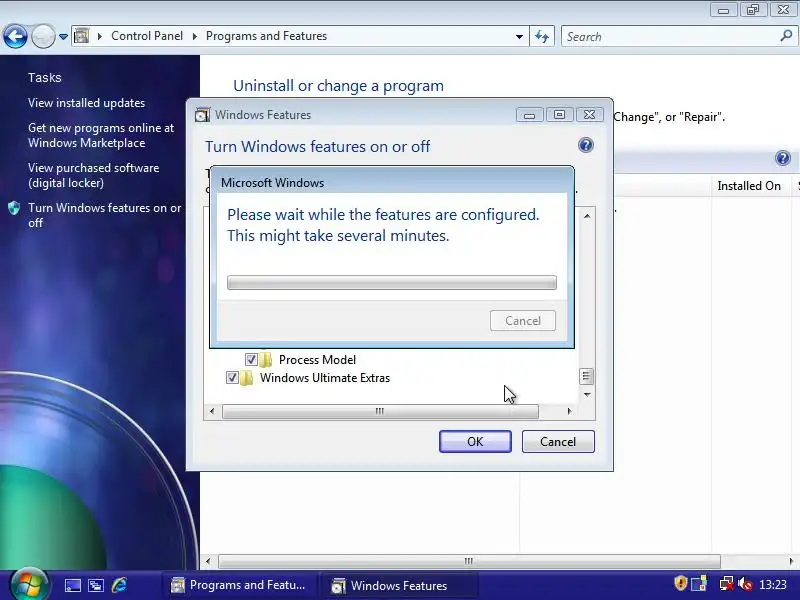Click the features list scroll left arrow
Viewport: 800px width, 600px height.
coord(212,411)
